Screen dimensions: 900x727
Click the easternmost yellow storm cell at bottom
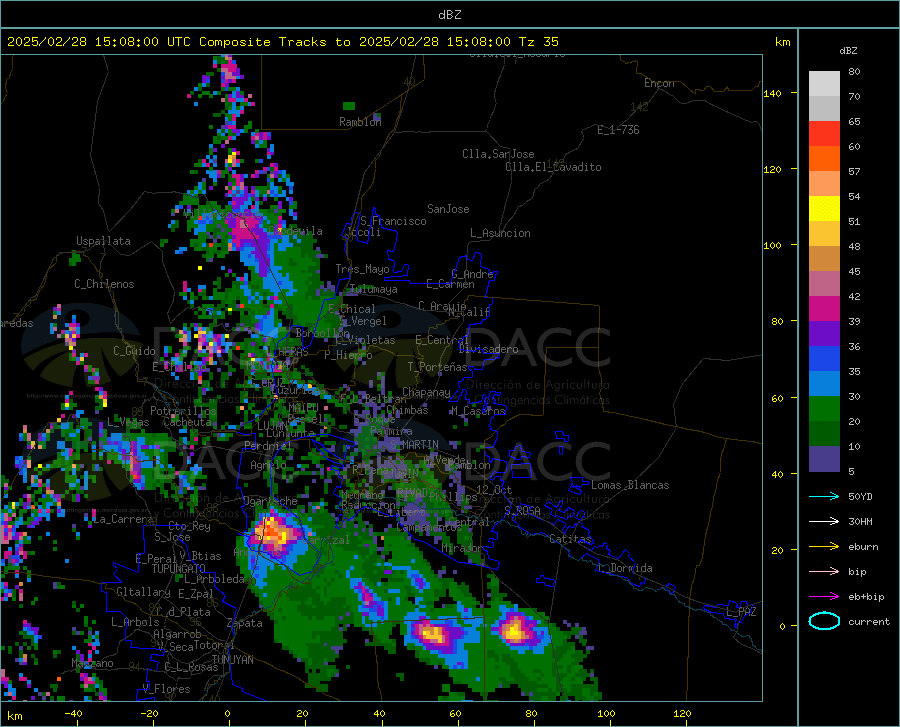coord(514,630)
